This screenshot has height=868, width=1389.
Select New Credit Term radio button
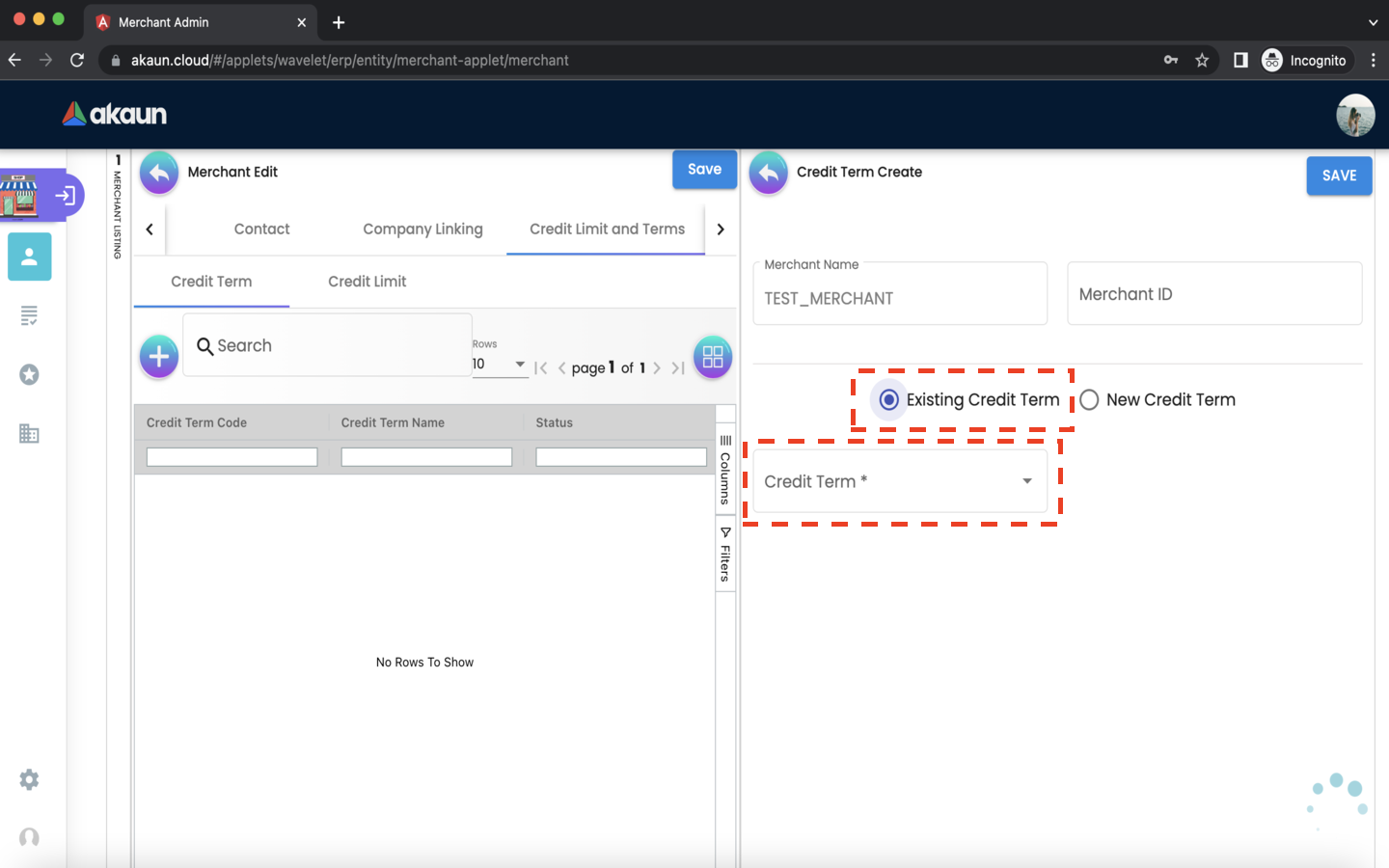[x=1090, y=400]
